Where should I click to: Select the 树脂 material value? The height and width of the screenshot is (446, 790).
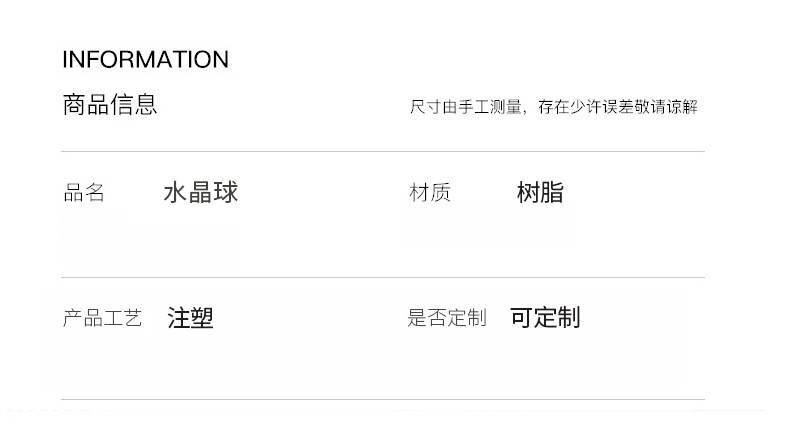(540, 192)
